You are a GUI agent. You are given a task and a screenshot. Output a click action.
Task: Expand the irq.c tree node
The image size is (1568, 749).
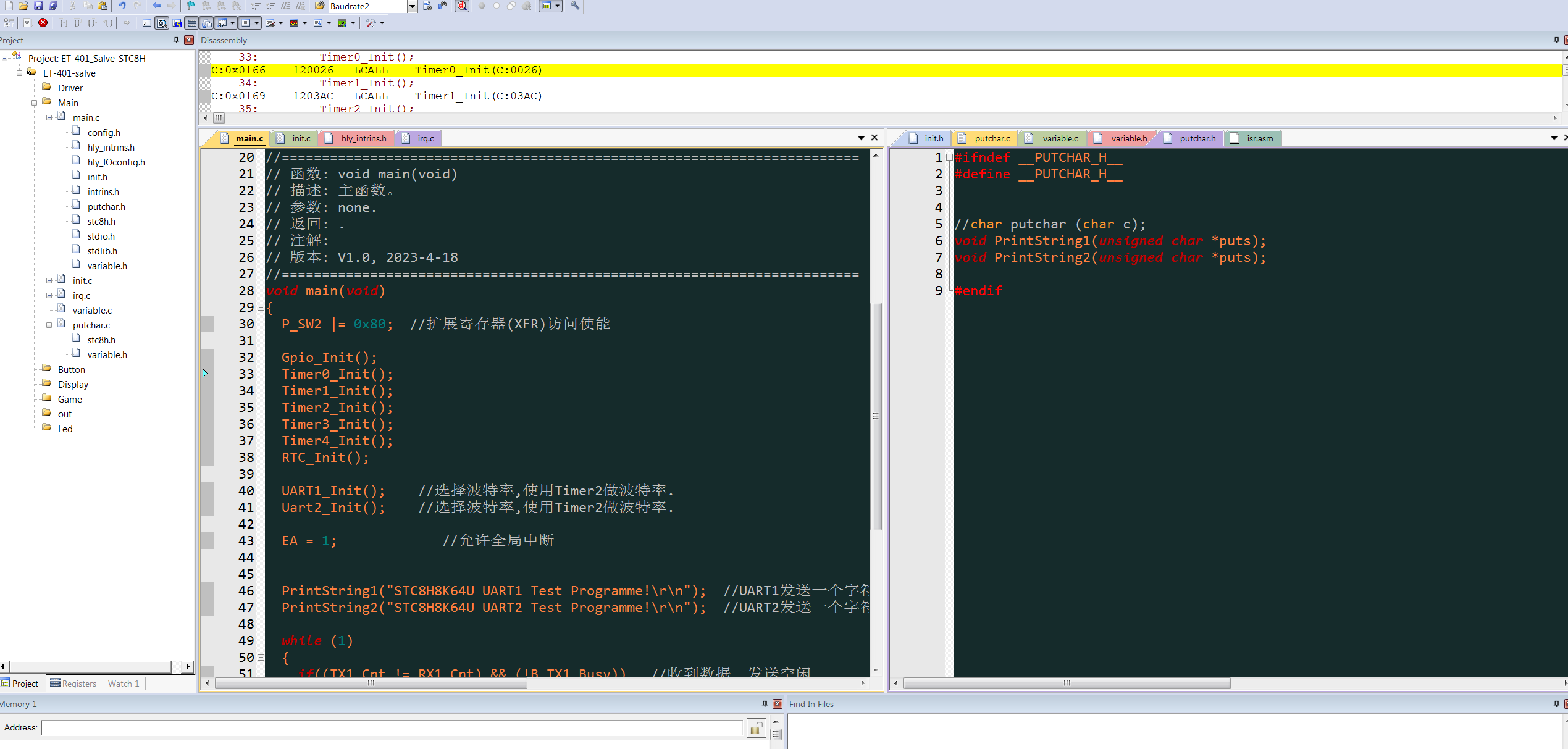(49, 295)
